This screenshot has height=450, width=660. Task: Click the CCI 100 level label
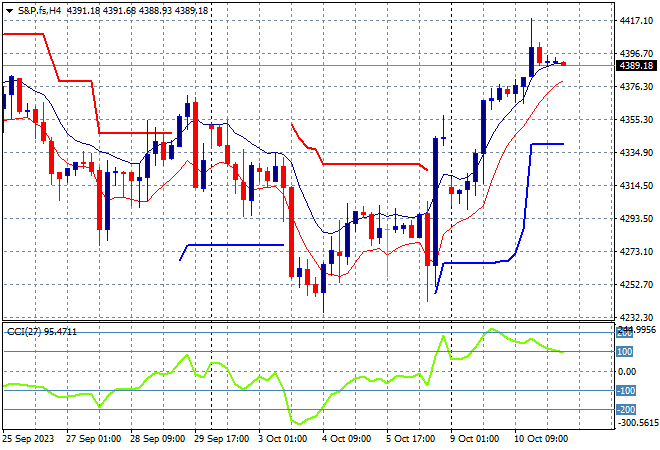[x=625, y=351]
